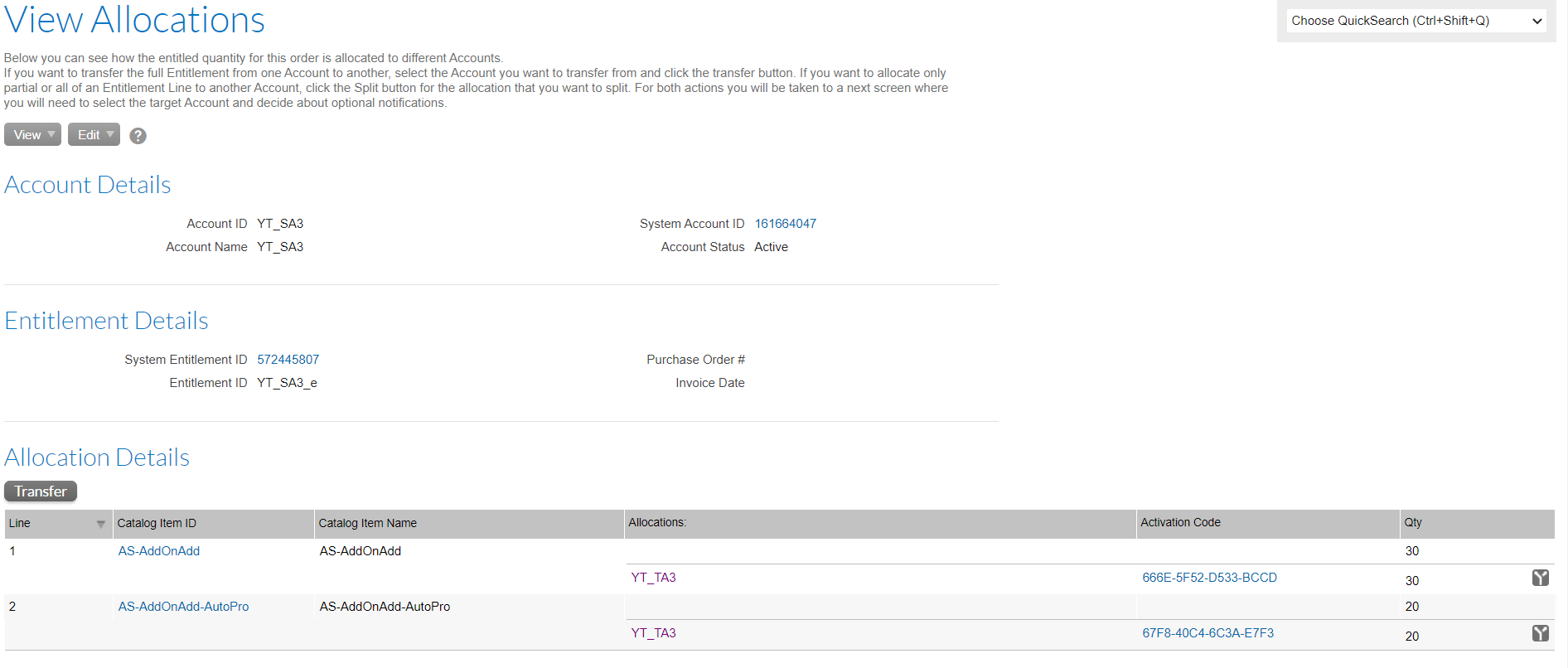
Task: Select the Account ID value YT_SA3
Action: coord(280,224)
